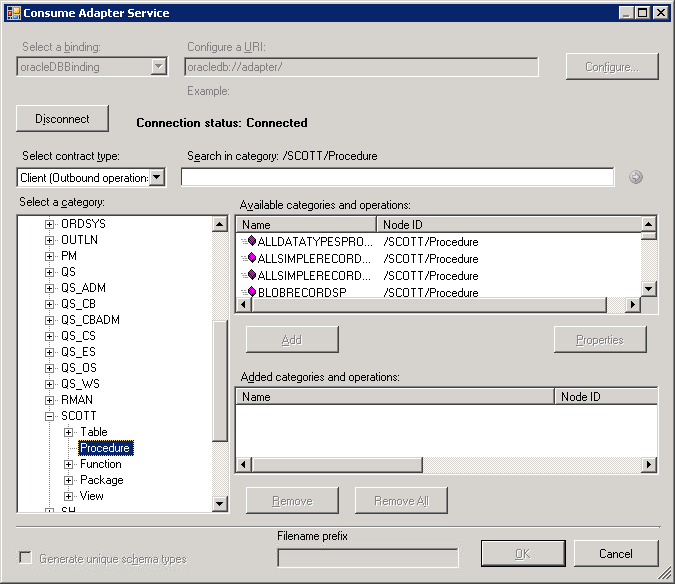
Task: Click the ALLDATATYPESPRO procedure icon
Action: 252,241
